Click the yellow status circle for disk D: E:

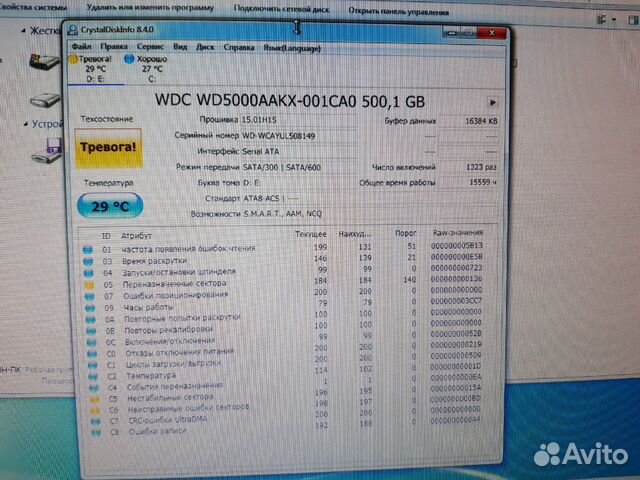[73, 59]
